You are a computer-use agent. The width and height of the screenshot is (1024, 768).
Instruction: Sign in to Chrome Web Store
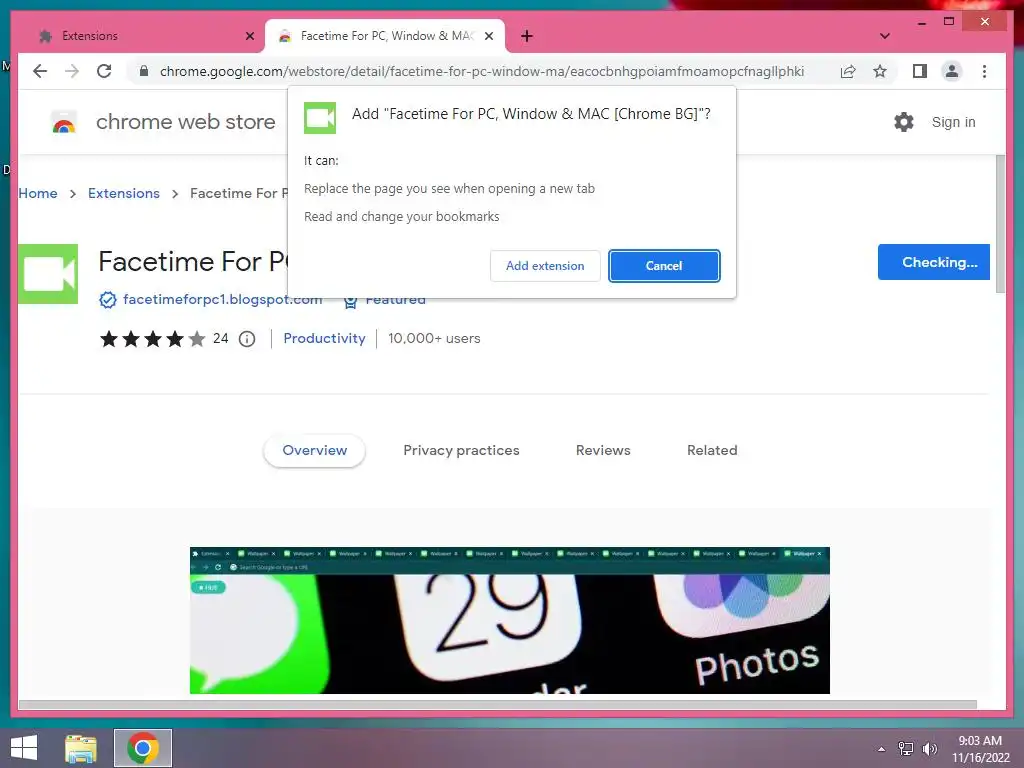953,122
